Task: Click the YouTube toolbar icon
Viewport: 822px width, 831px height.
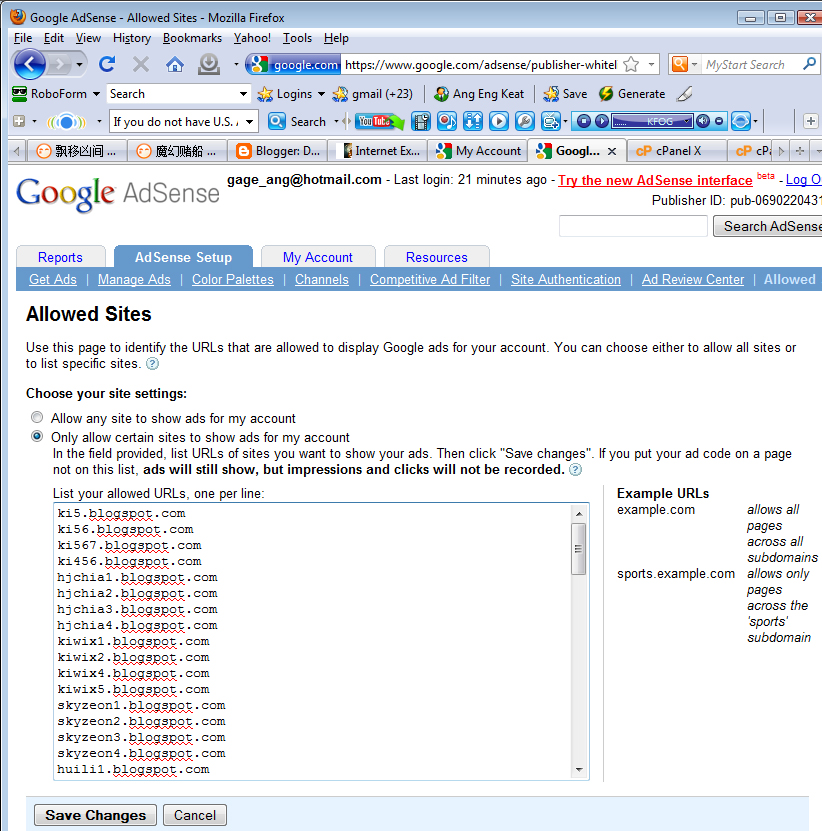Action: click(x=379, y=121)
